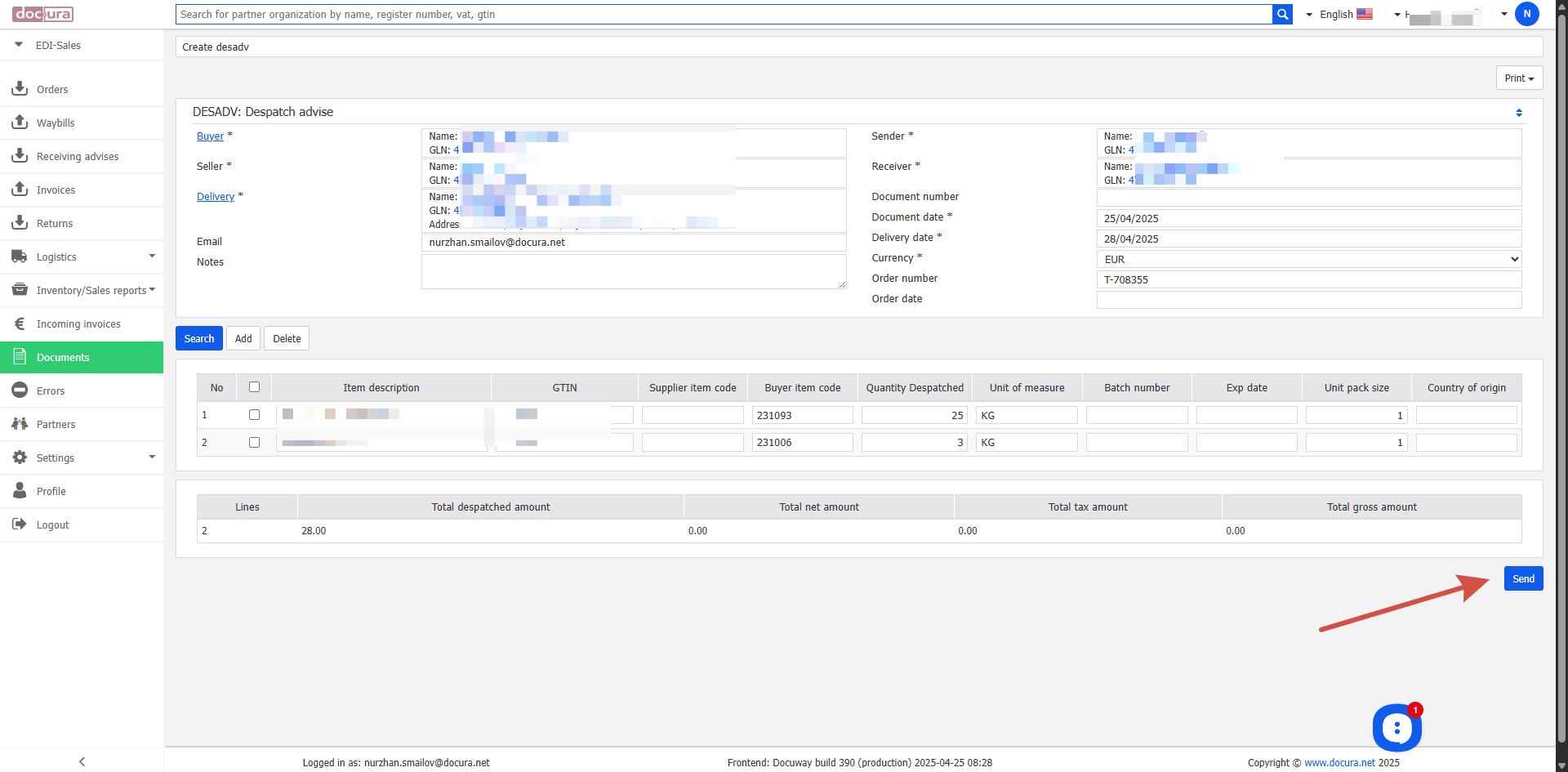1568x772 pixels.
Task: Collapse the EDI-Sales menu section
Action: point(19,45)
